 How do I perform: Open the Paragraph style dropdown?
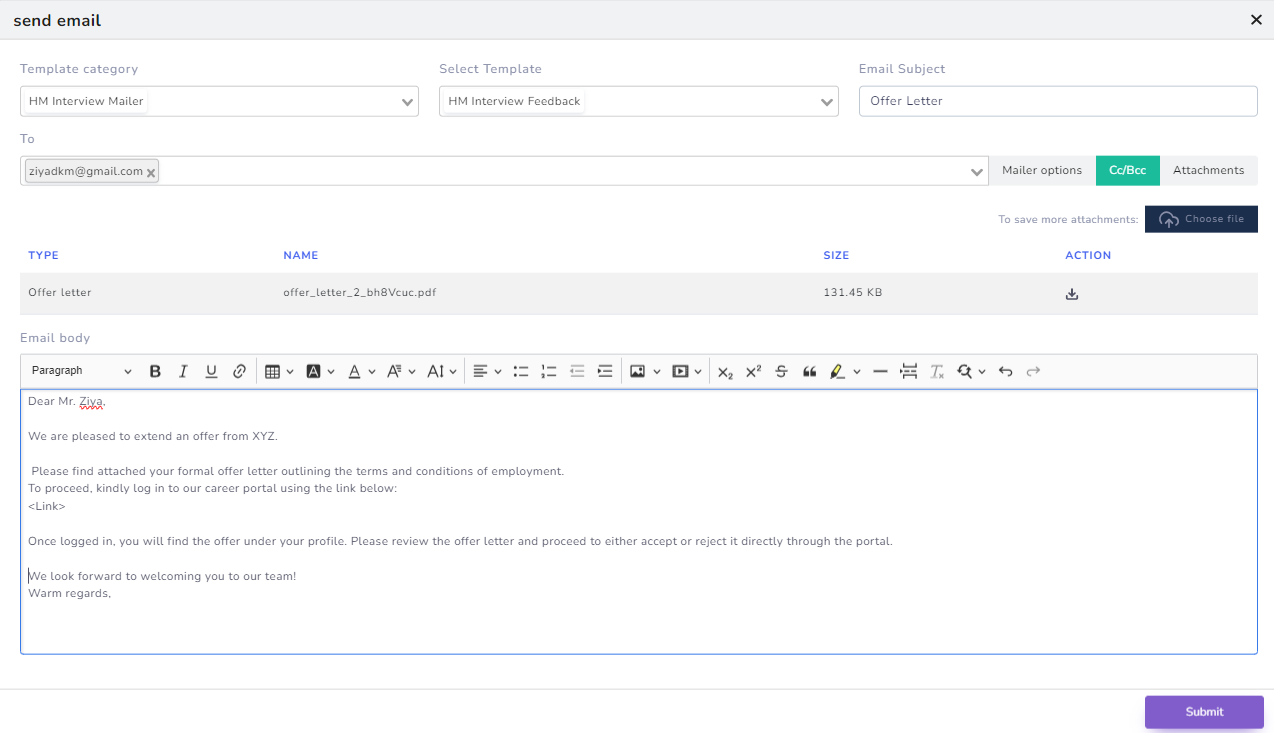pyautogui.click(x=80, y=370)
